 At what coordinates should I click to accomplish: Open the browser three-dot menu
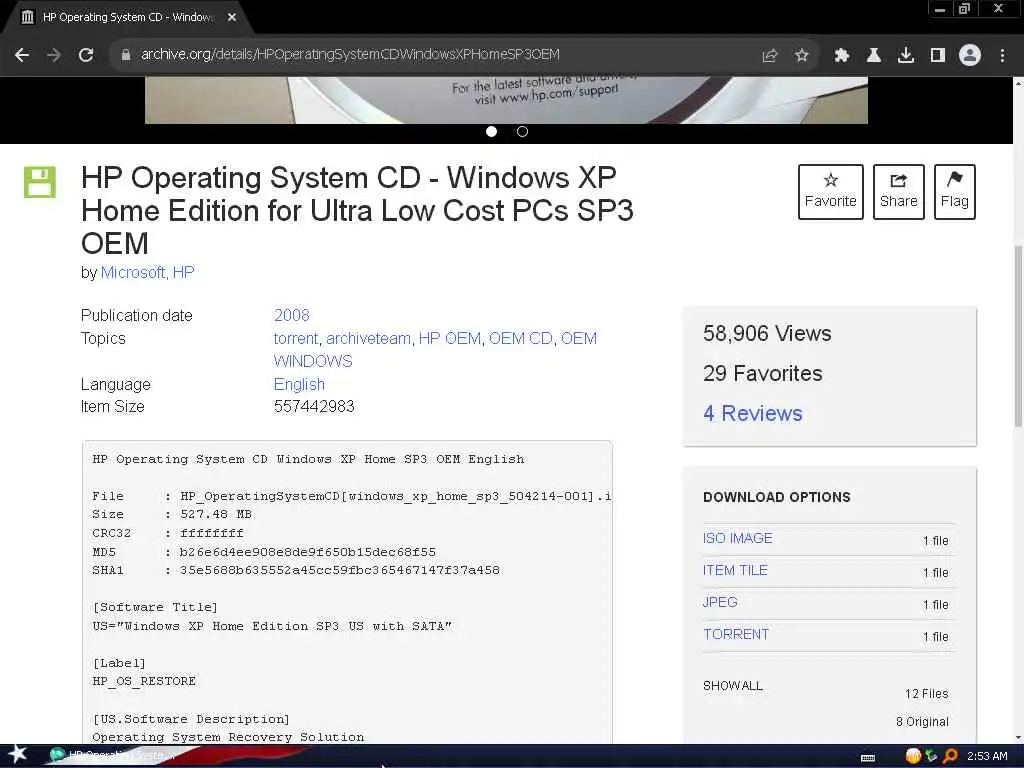(x=1002, y=56)
